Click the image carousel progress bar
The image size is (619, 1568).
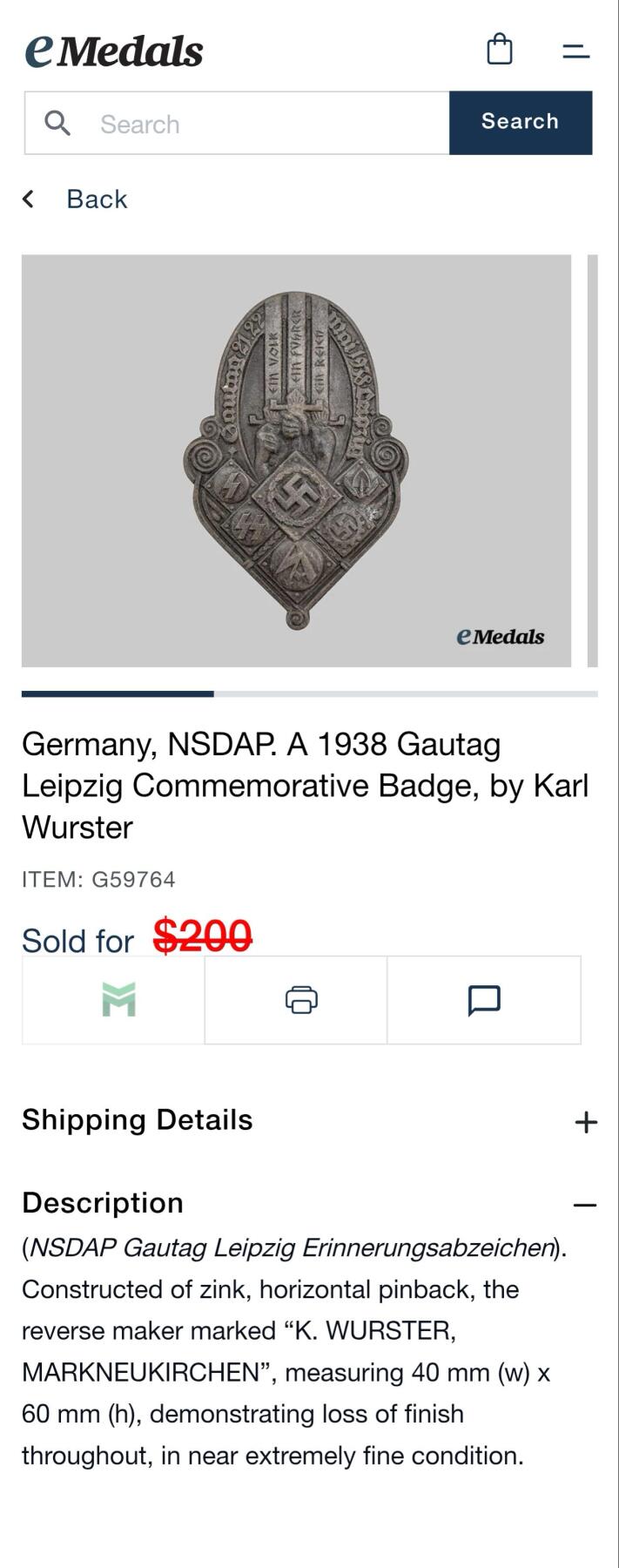coord(309,694)
